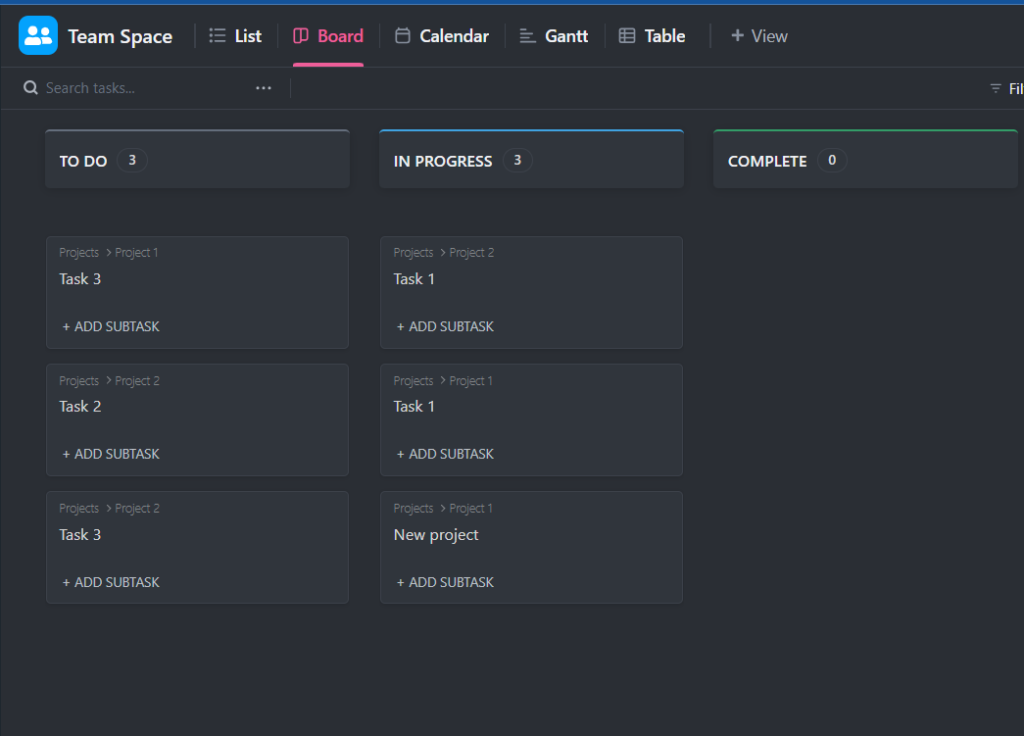
Task: Click the TO DO task count badge
Action: [130, 160]
